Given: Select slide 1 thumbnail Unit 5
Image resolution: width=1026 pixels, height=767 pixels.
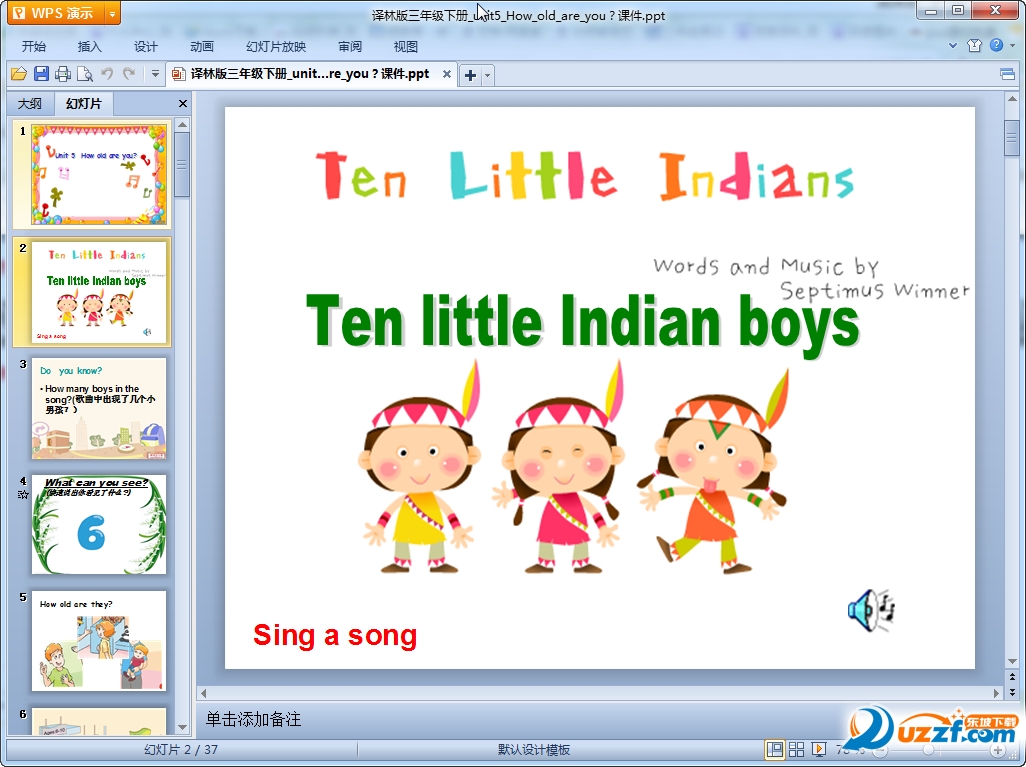Looking at the screenshot, I should pyautogui.click(x=99, y=175).
